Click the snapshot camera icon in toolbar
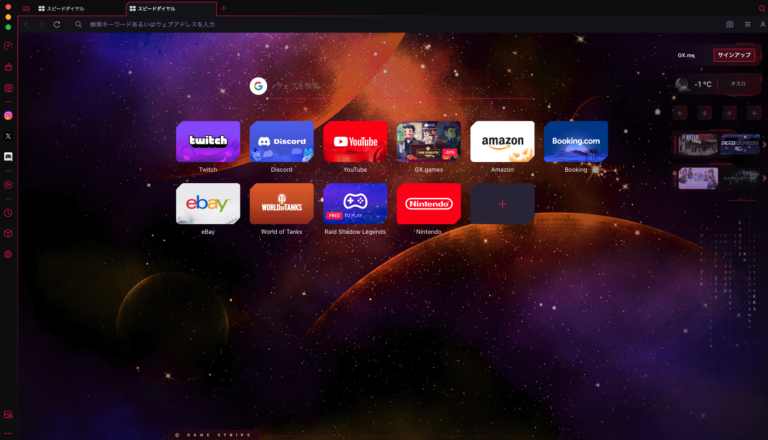This screenshot has height=440, width=768. (729, 24)
